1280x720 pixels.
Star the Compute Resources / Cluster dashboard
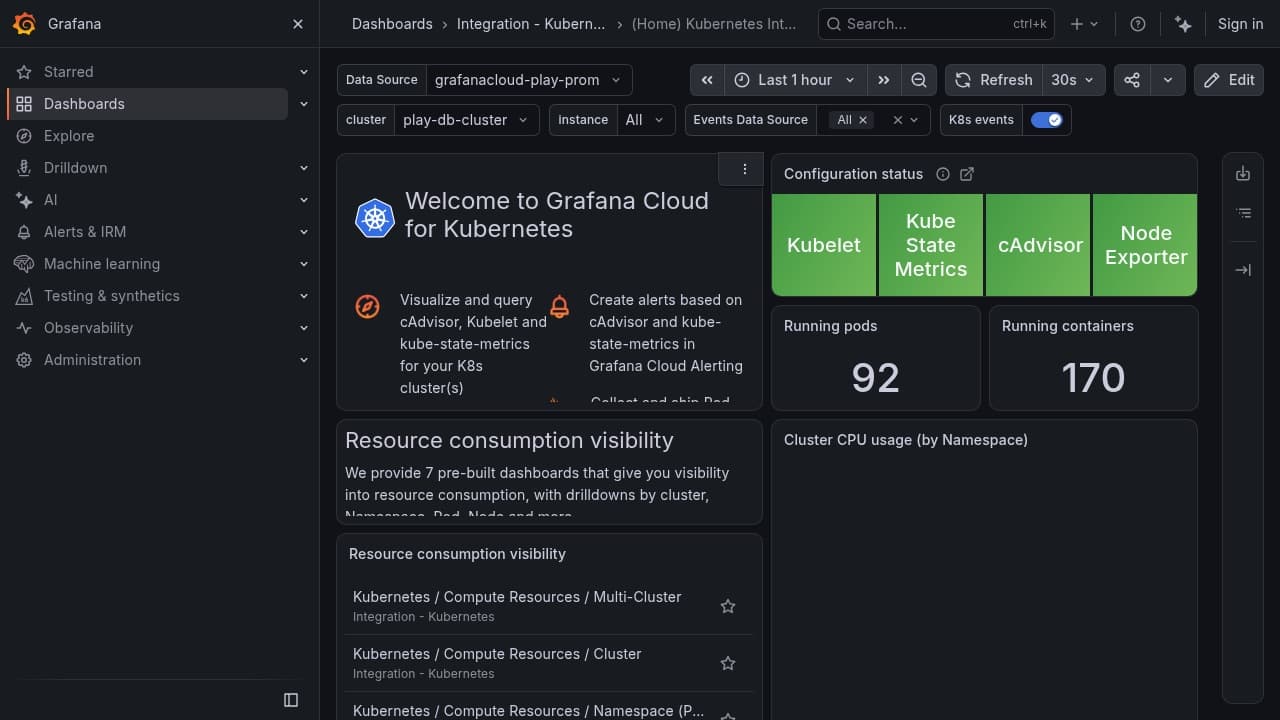728,663
